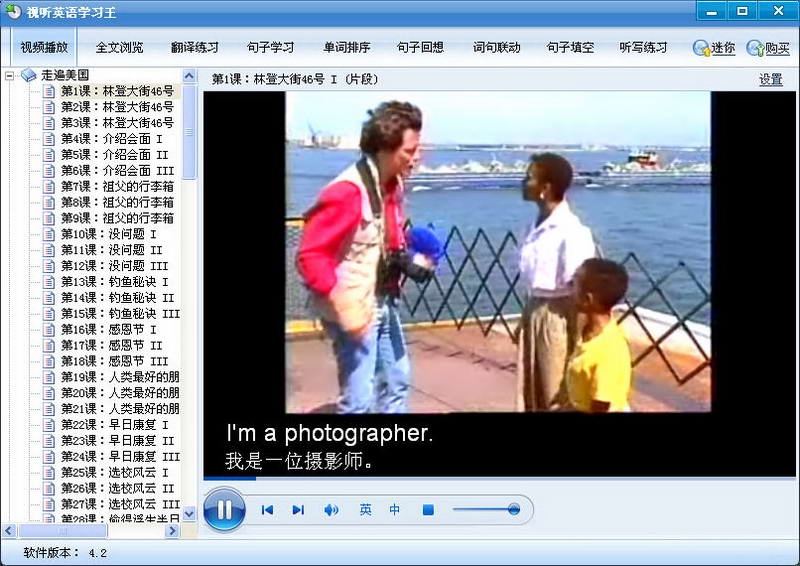Switch to mini mode via 迷你 icon
Image resolution: width=800 pixels, height=566 pixels.
coord(714,48)
